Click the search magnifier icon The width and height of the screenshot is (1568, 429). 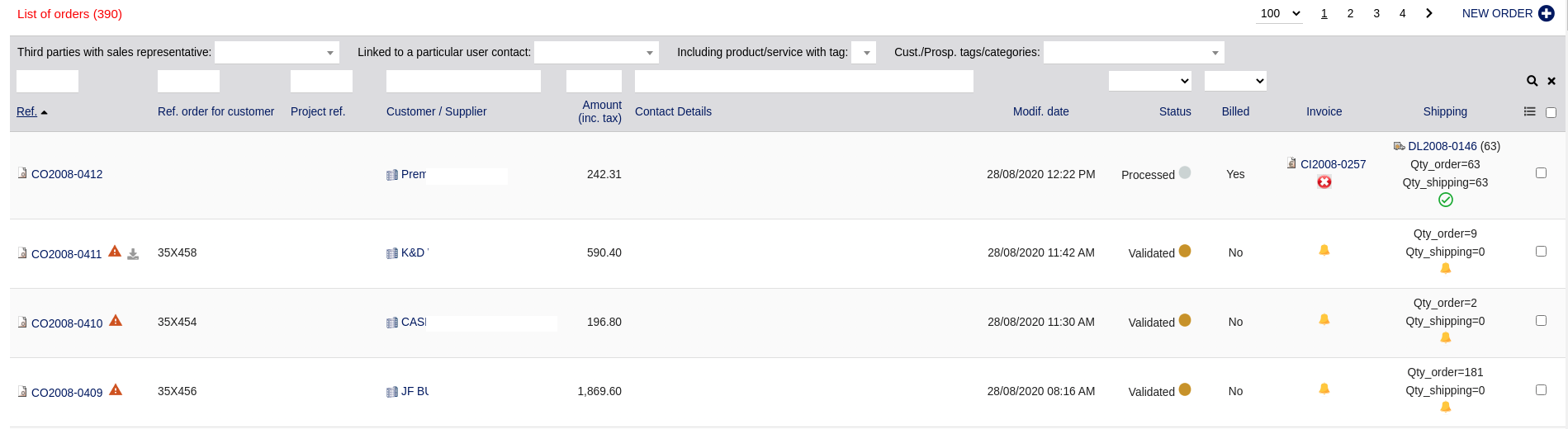pos(1532,81)
